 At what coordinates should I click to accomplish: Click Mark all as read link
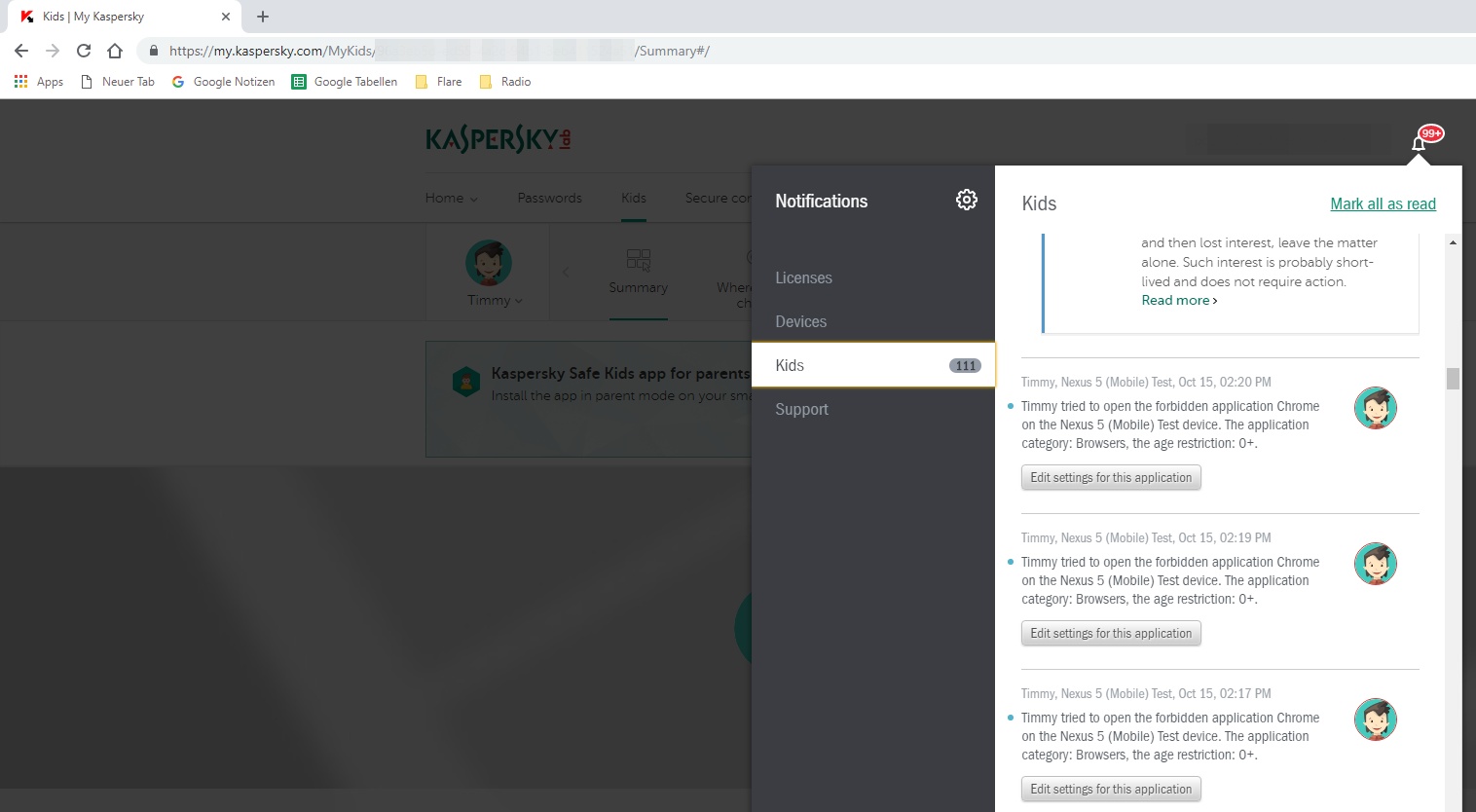1383,203
